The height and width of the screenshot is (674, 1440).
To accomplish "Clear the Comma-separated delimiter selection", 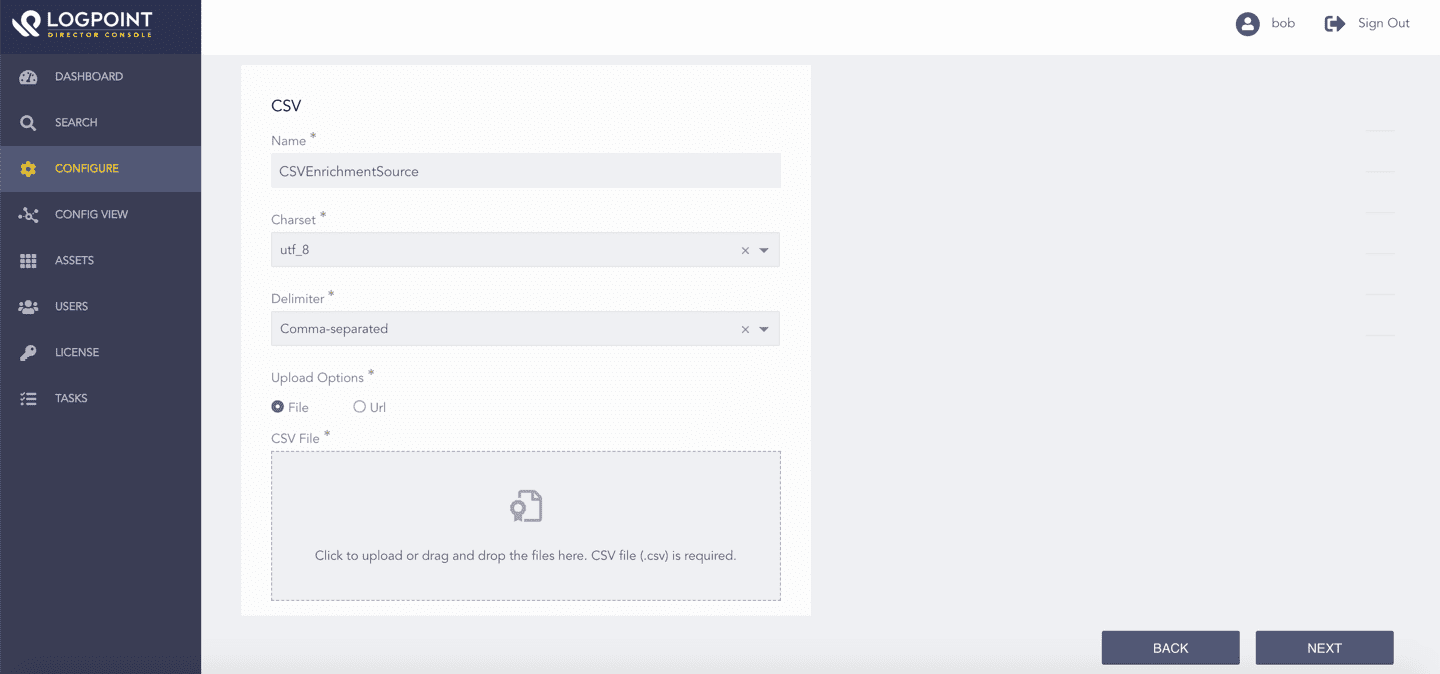I will point(745,330).
